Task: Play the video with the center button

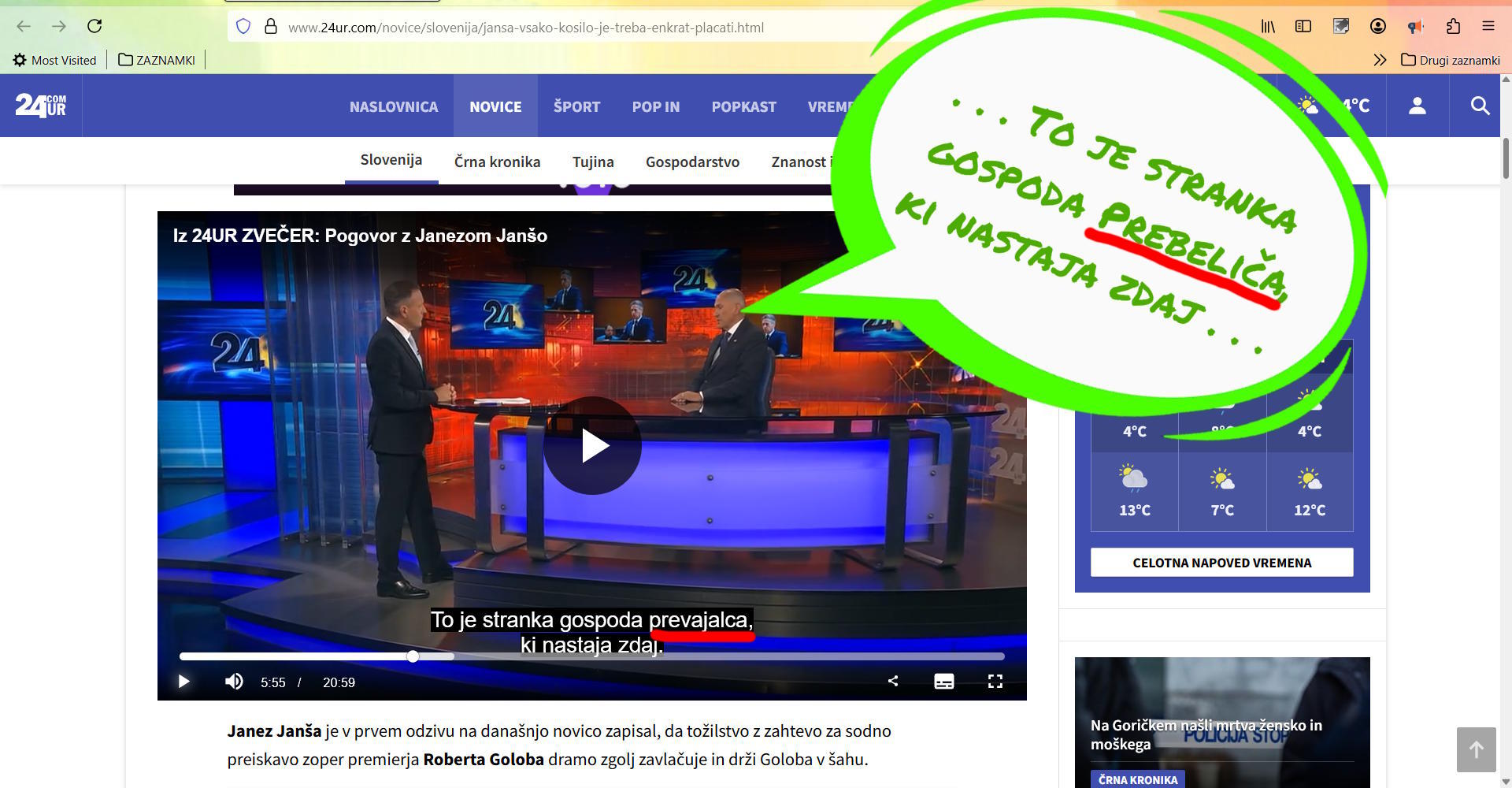Action: (x=592, y=446)
